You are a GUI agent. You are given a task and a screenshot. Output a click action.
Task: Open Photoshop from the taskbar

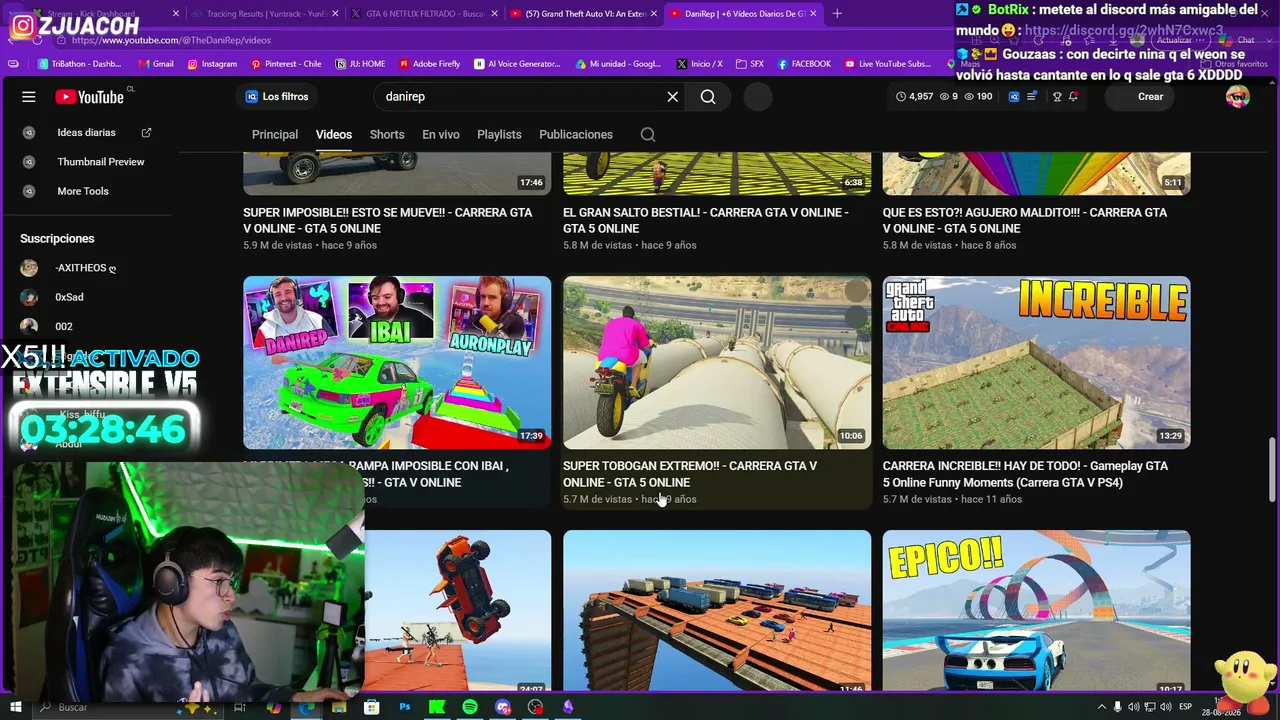405,707
